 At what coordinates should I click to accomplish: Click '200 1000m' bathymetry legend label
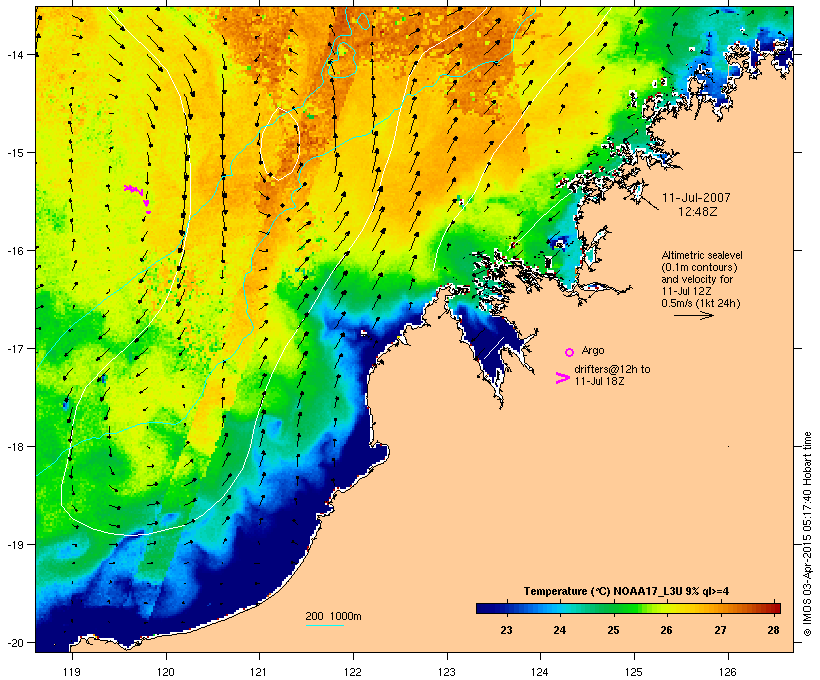pyautogui.click(x=333, y=616)
